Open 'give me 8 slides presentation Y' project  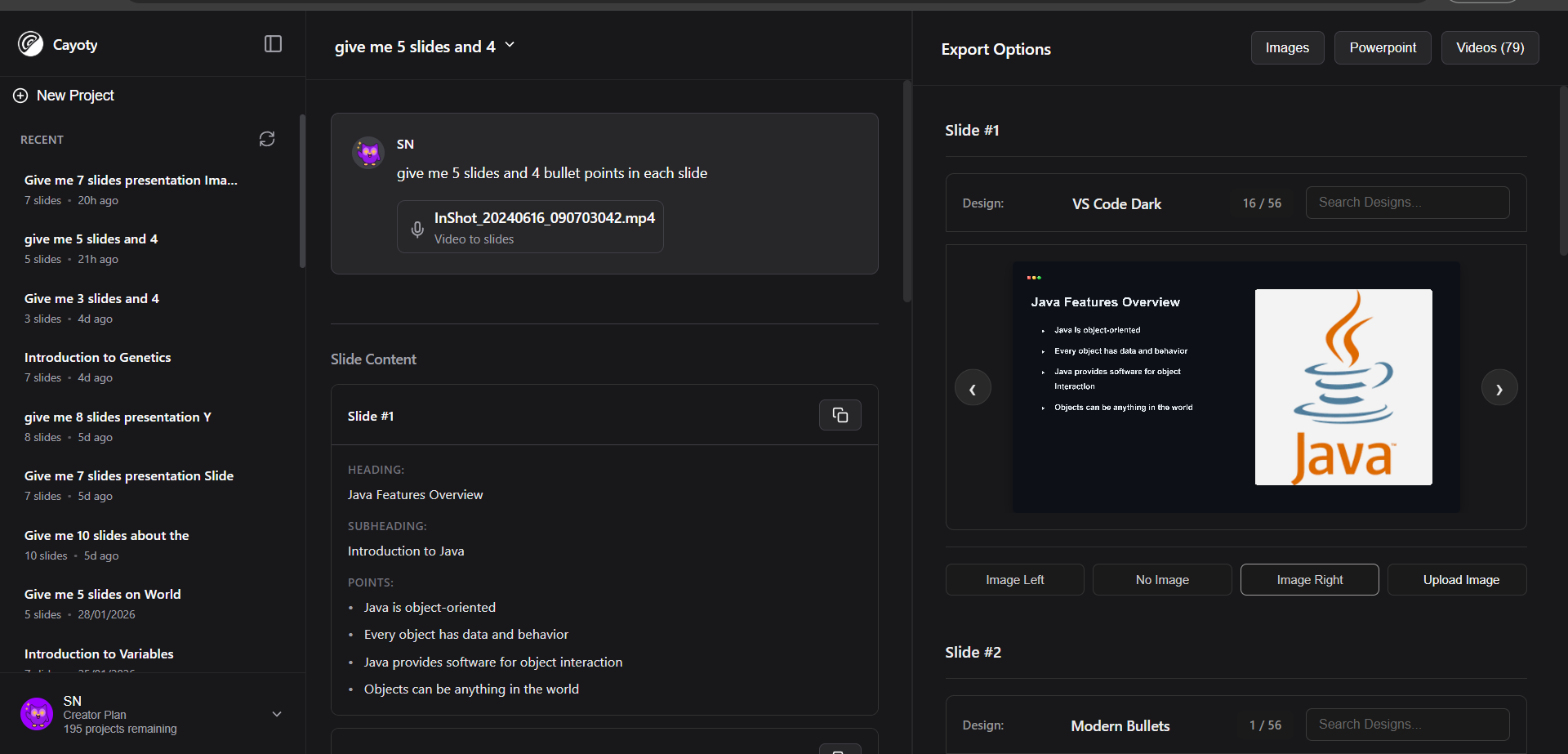coord(118,426)
